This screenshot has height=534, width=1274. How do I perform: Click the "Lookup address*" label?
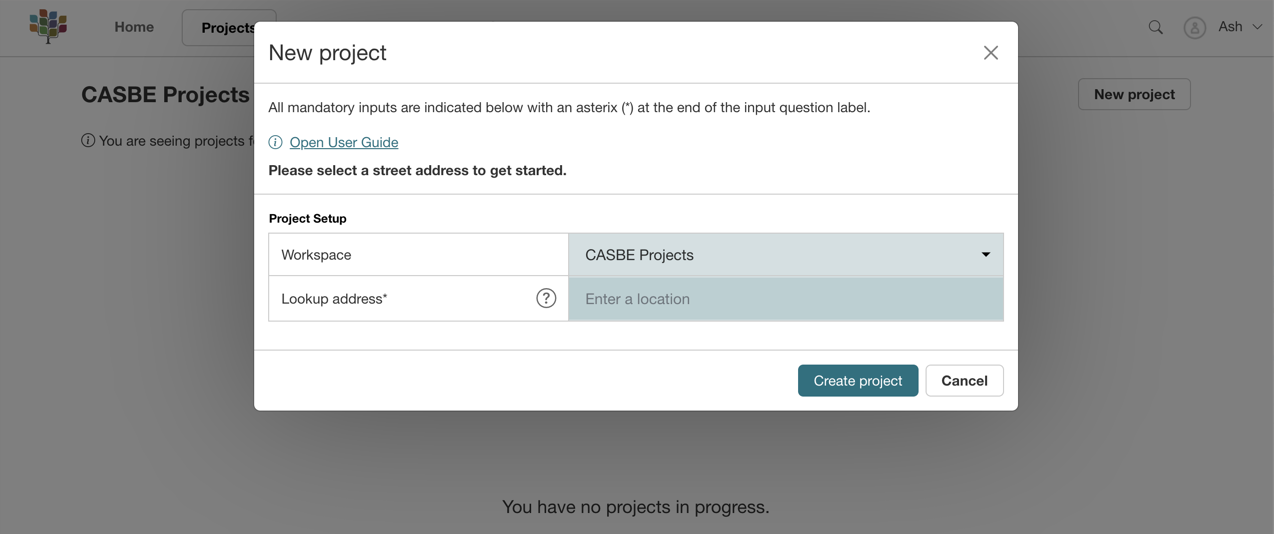(x=334, y=298)
